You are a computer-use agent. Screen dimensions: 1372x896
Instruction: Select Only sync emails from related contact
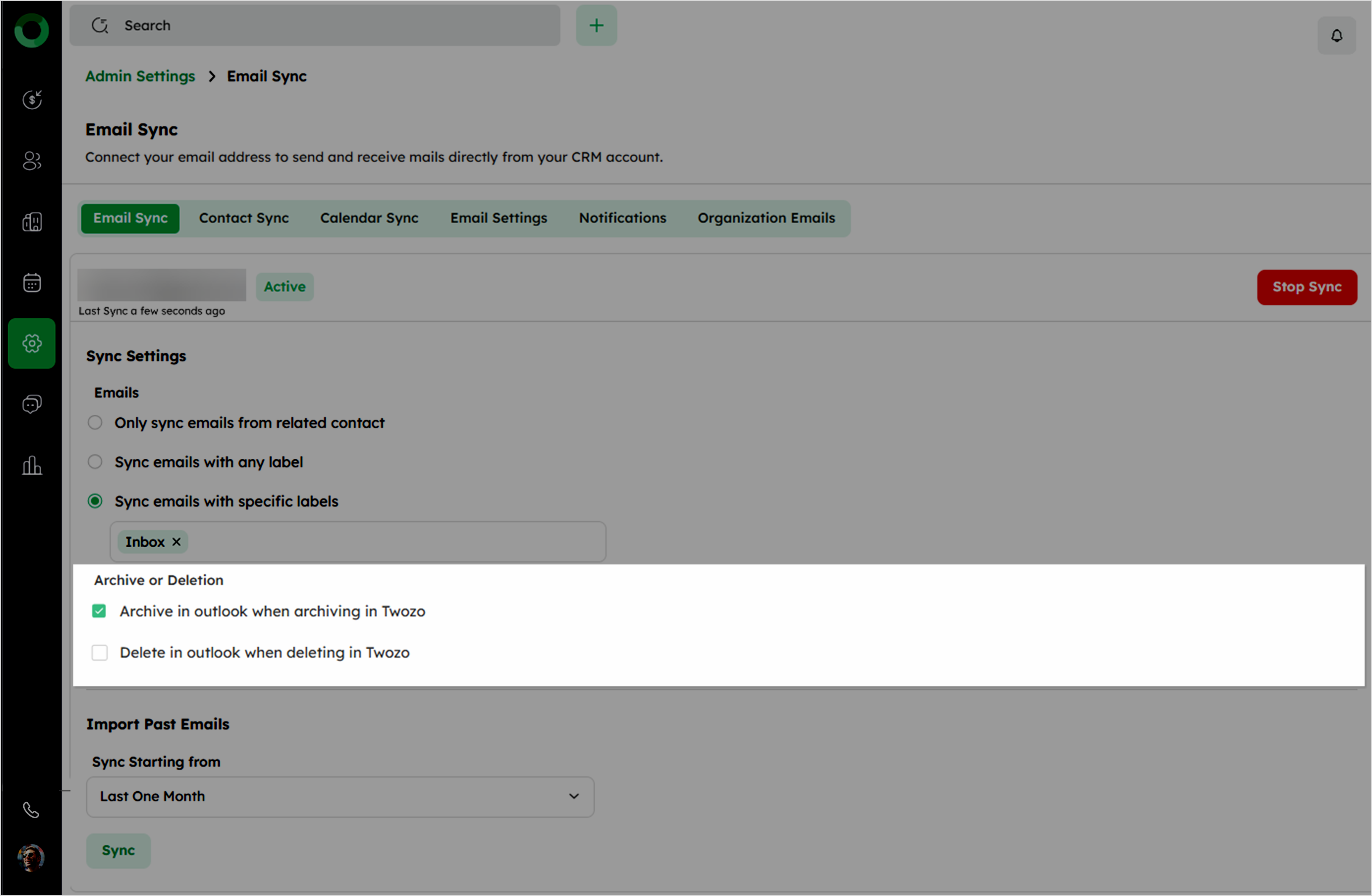click(x=95, y=423)
